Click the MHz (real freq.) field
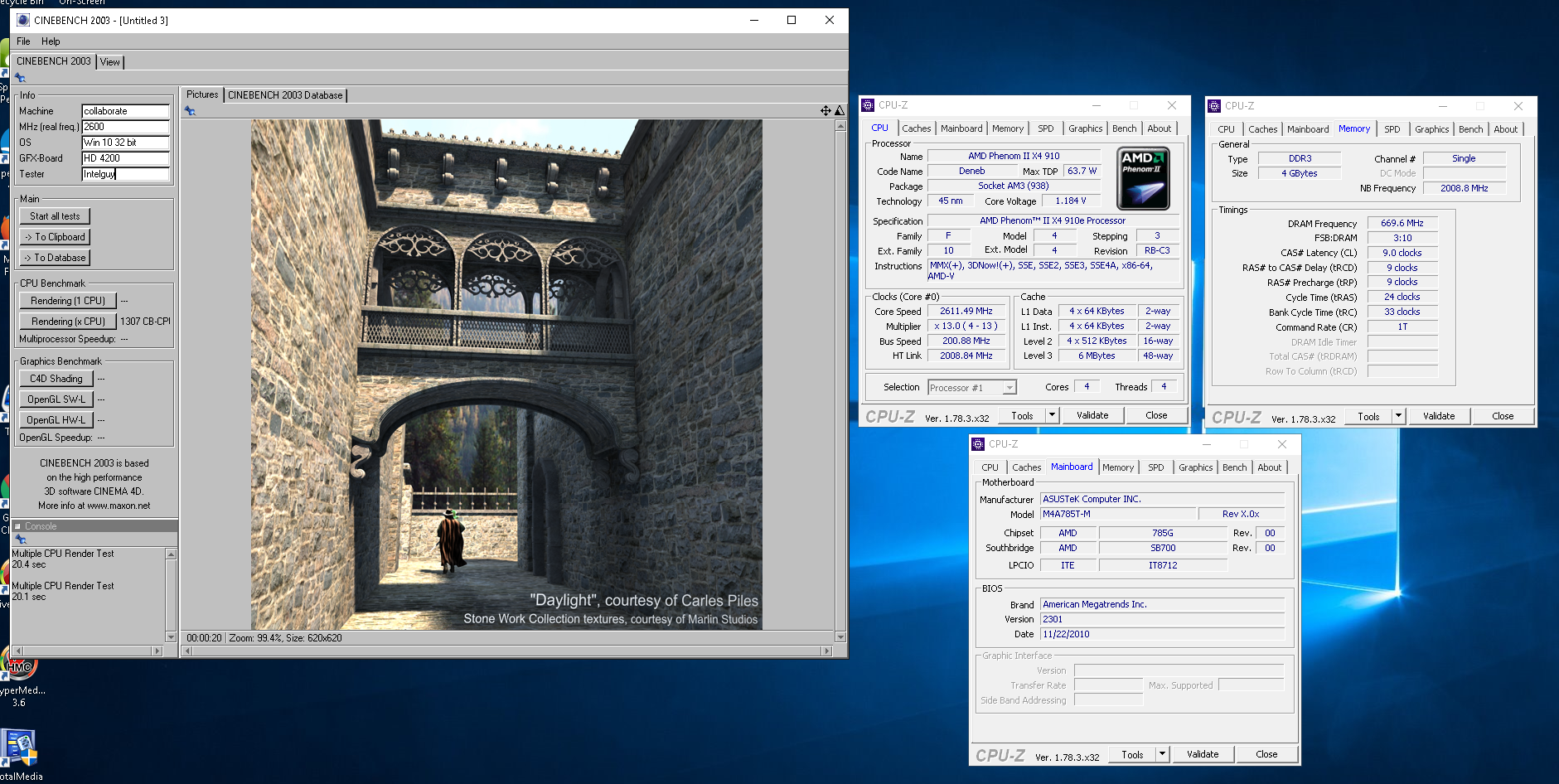The image size is (1559, 784). [126, 127]
